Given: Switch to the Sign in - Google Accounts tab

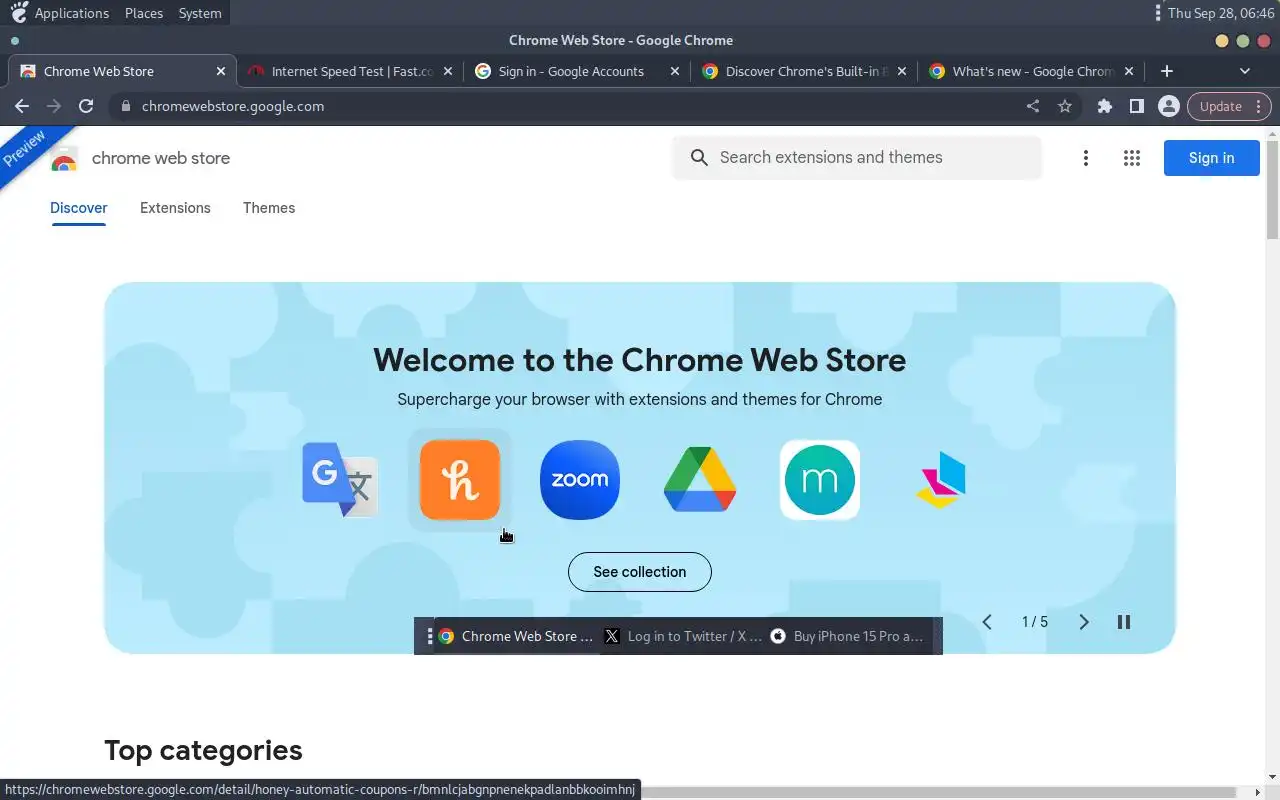Looking at the screenshot, I should coord(577,71).
